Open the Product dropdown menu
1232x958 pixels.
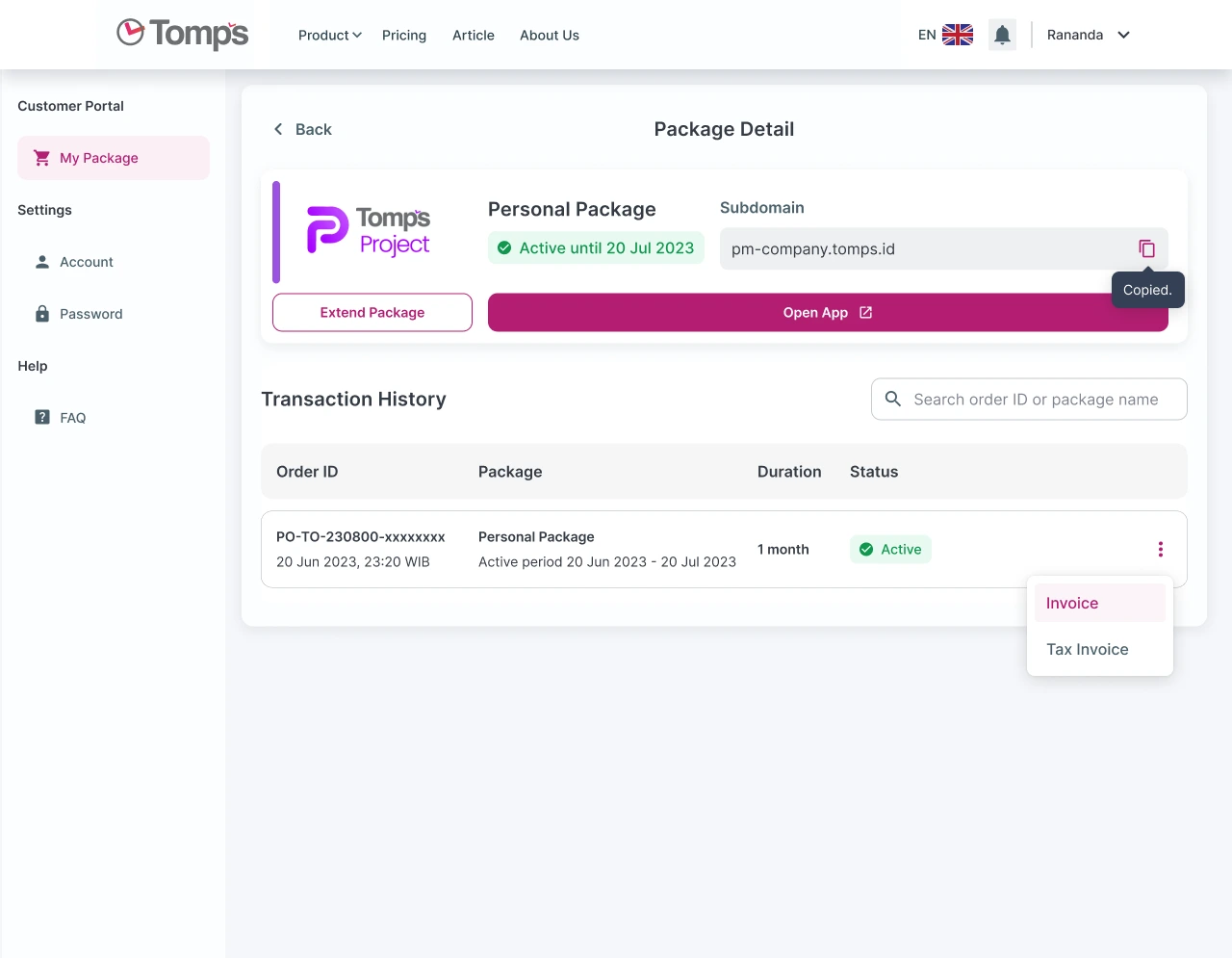point(329,35)
